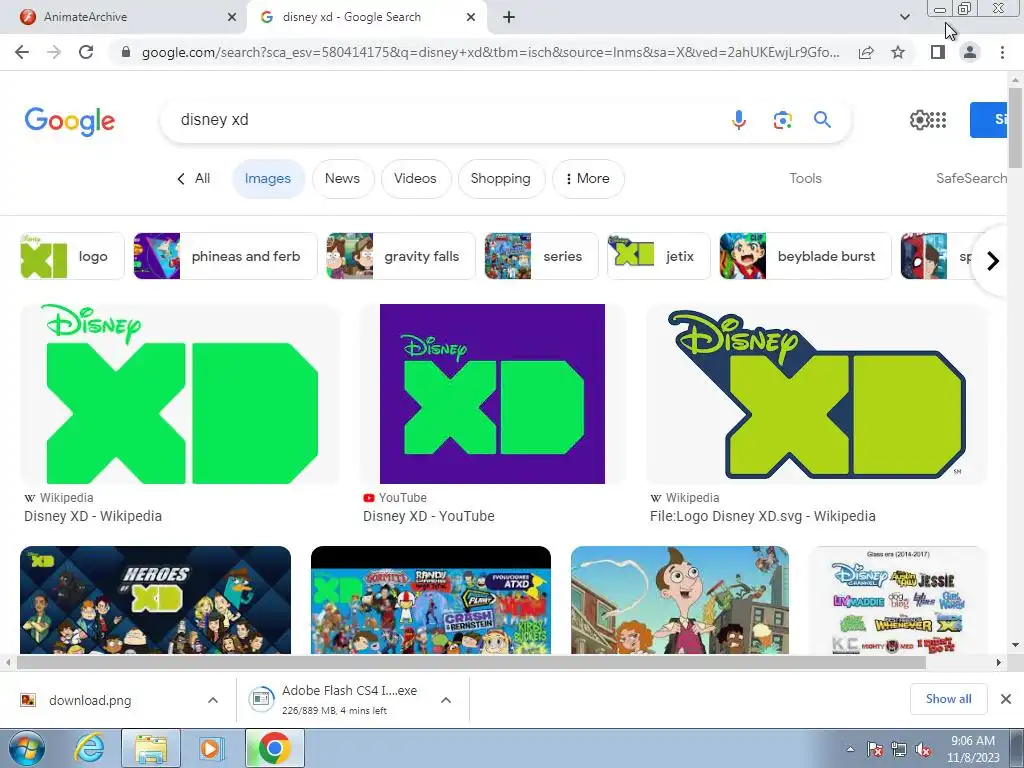Filter by beyblade burst chip
This screenshot has width=1024, height=768.
tap(805, 256)
